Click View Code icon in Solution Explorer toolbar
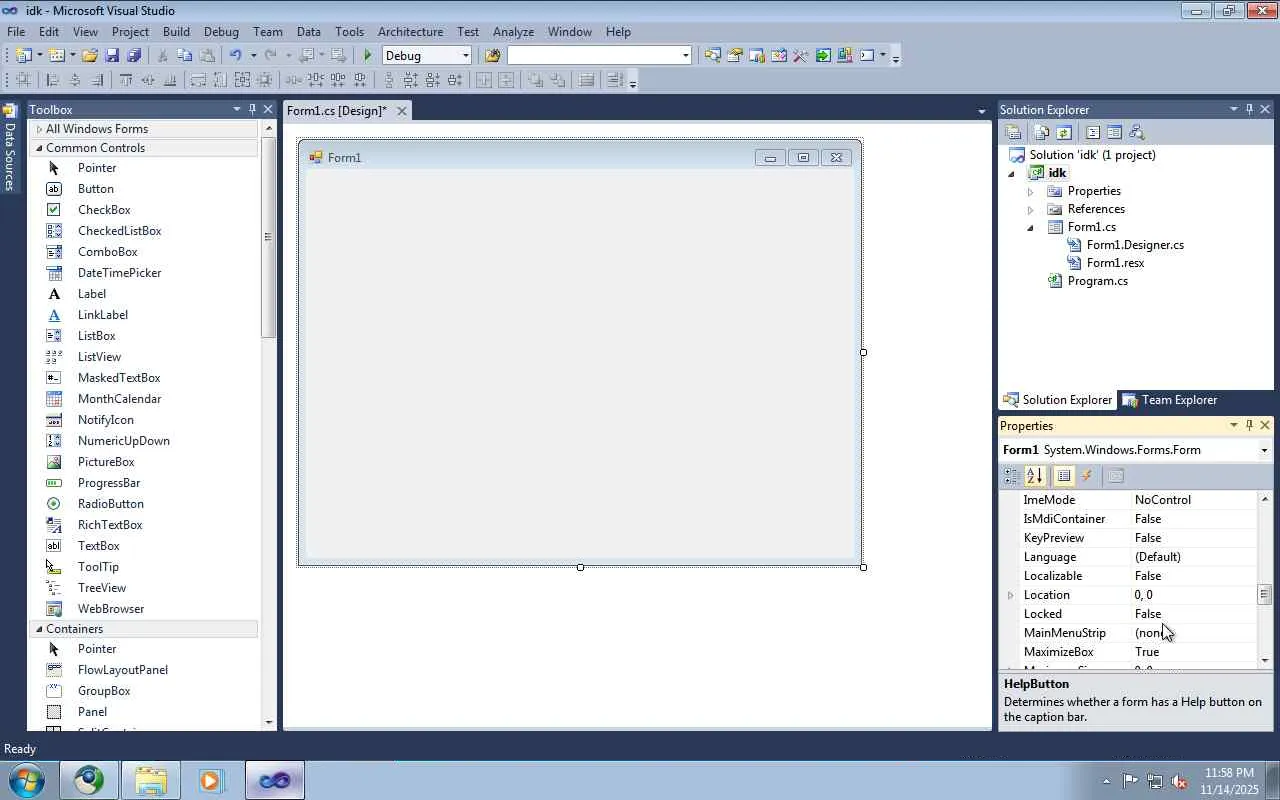 [1093, 132]
